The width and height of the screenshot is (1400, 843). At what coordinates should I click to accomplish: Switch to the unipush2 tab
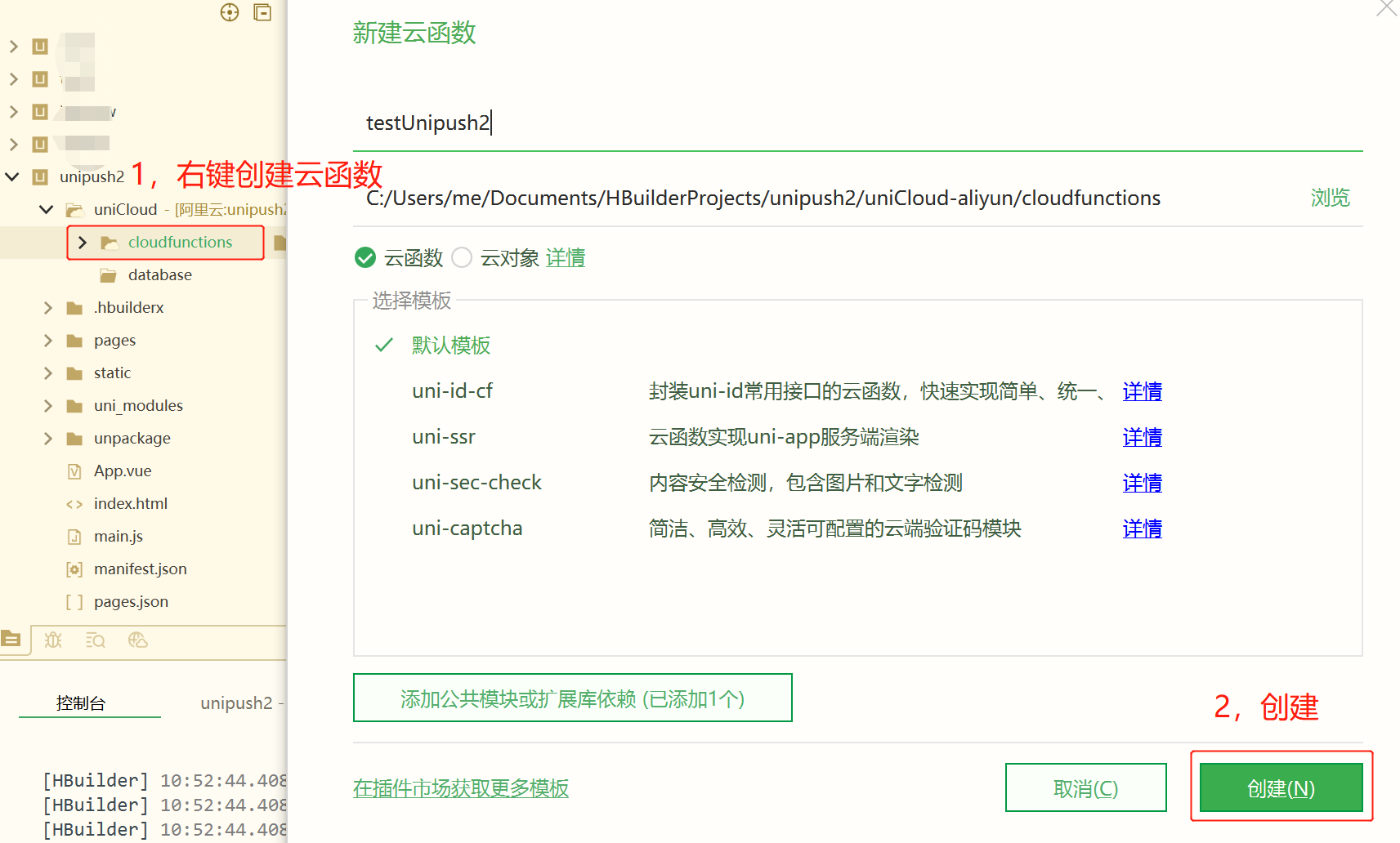tap(237, 702)
